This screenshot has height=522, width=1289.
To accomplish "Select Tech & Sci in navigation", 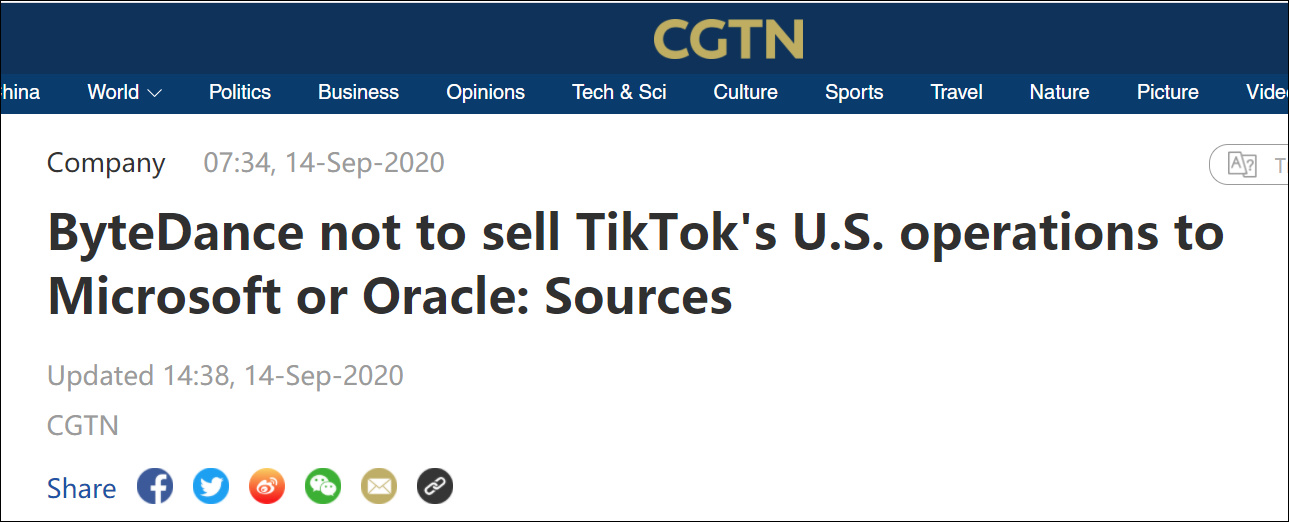I will tap(619, 92).
